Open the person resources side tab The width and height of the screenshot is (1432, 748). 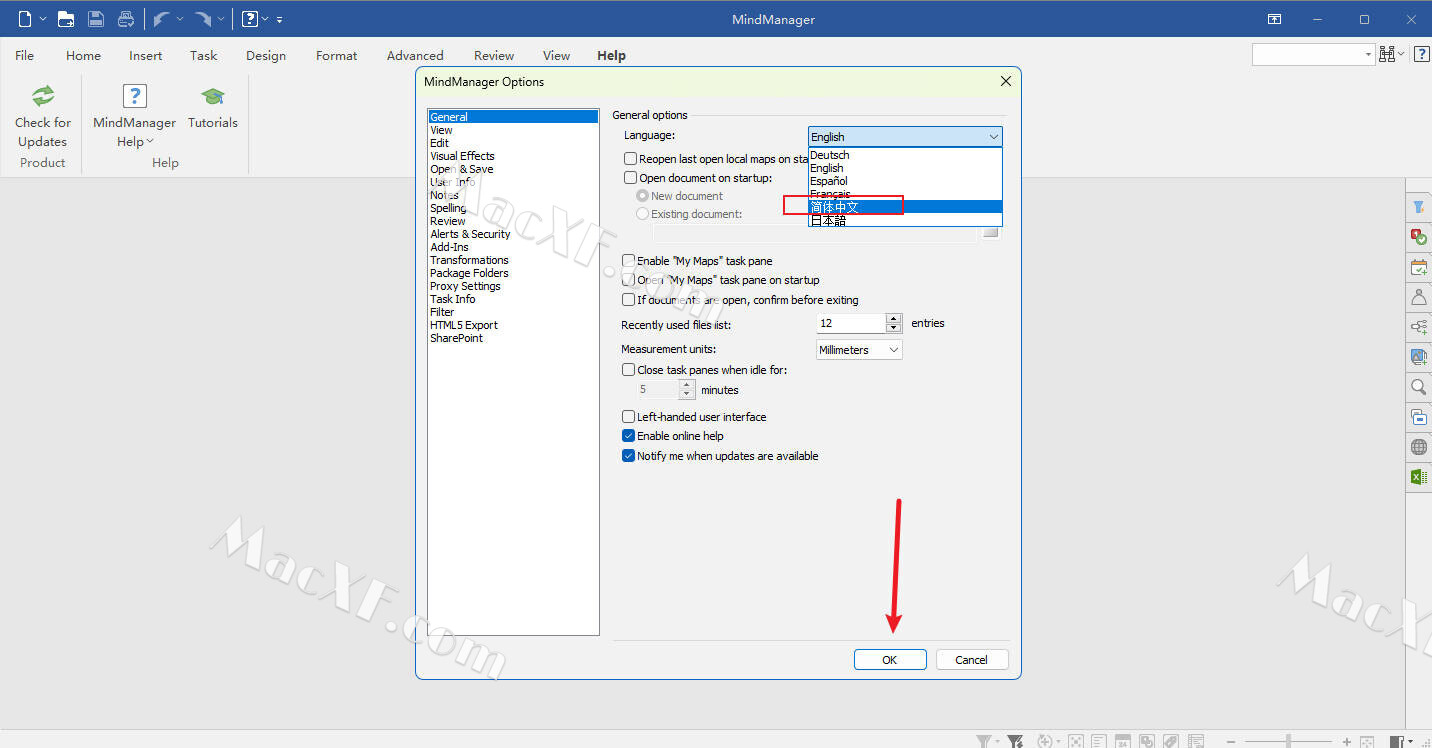coord(1418,297)
